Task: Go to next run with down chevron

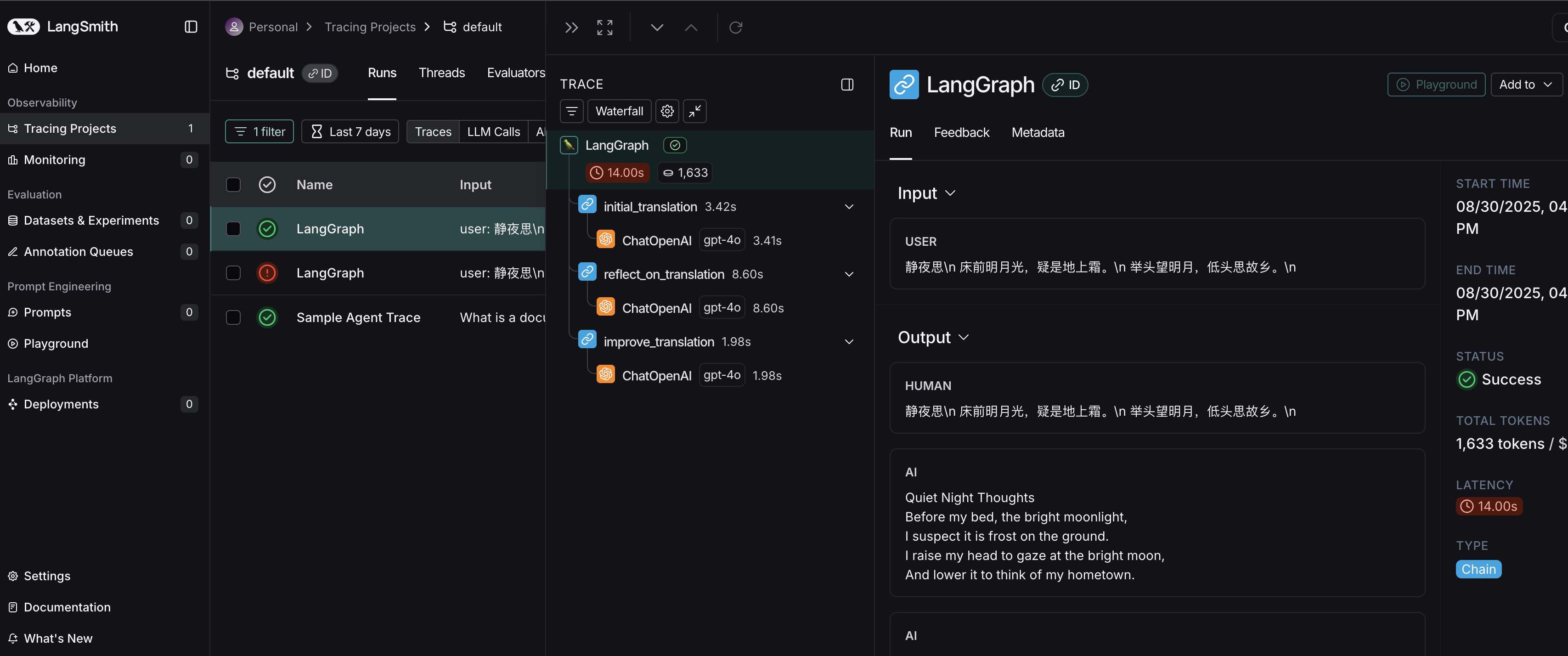Action: (656, 28)
